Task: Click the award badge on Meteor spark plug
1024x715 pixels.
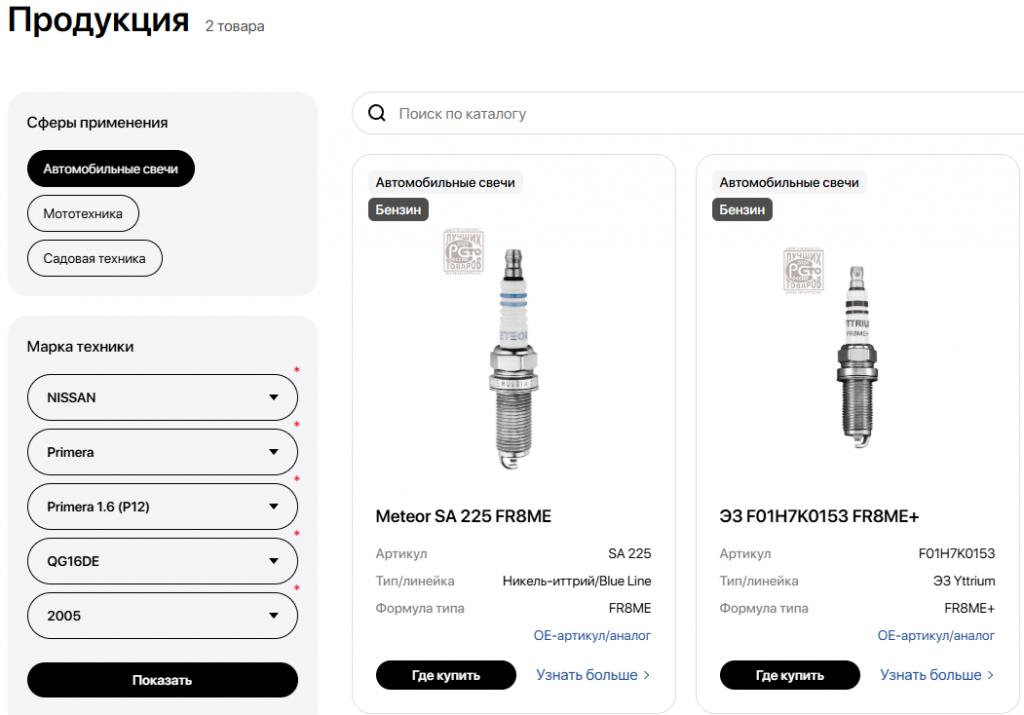Action: [463, 251]
